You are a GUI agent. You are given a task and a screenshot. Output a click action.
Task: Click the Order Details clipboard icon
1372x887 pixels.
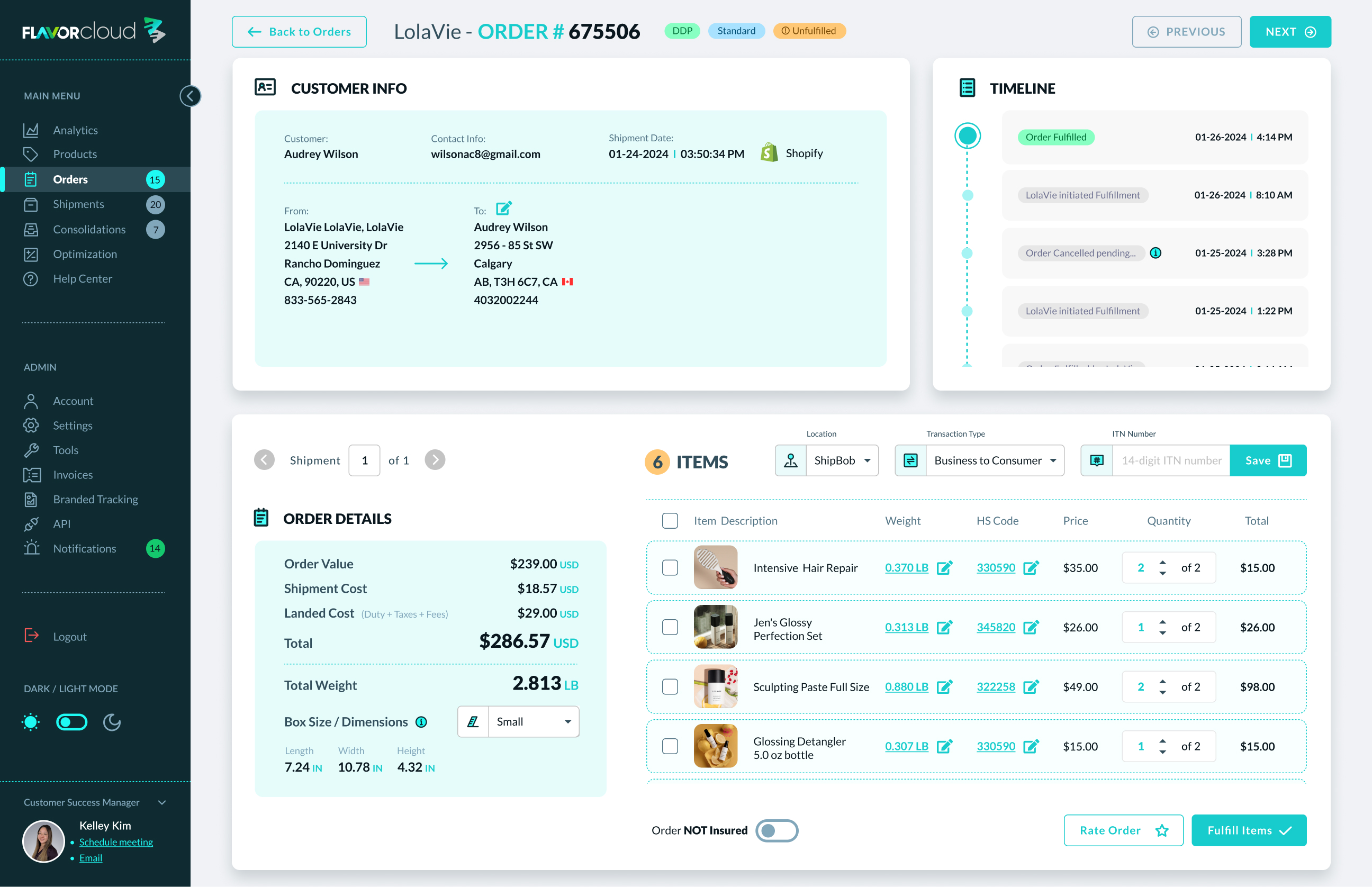point(261,518)
